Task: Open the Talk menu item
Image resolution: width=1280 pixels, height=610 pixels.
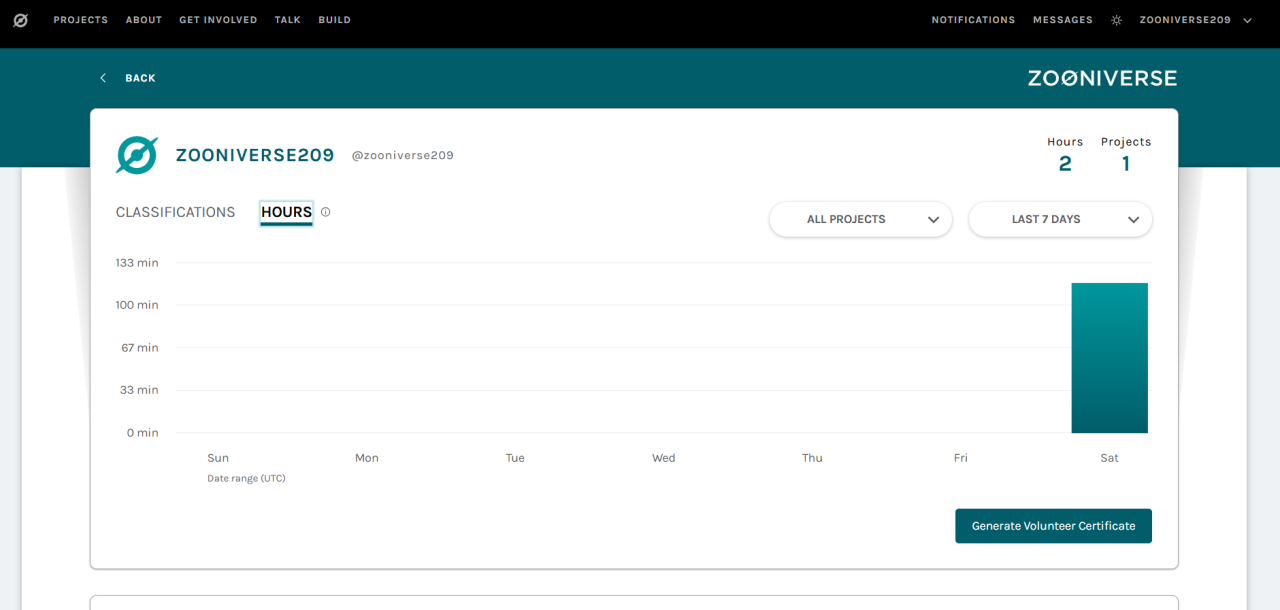Action: tap(288, 20)
